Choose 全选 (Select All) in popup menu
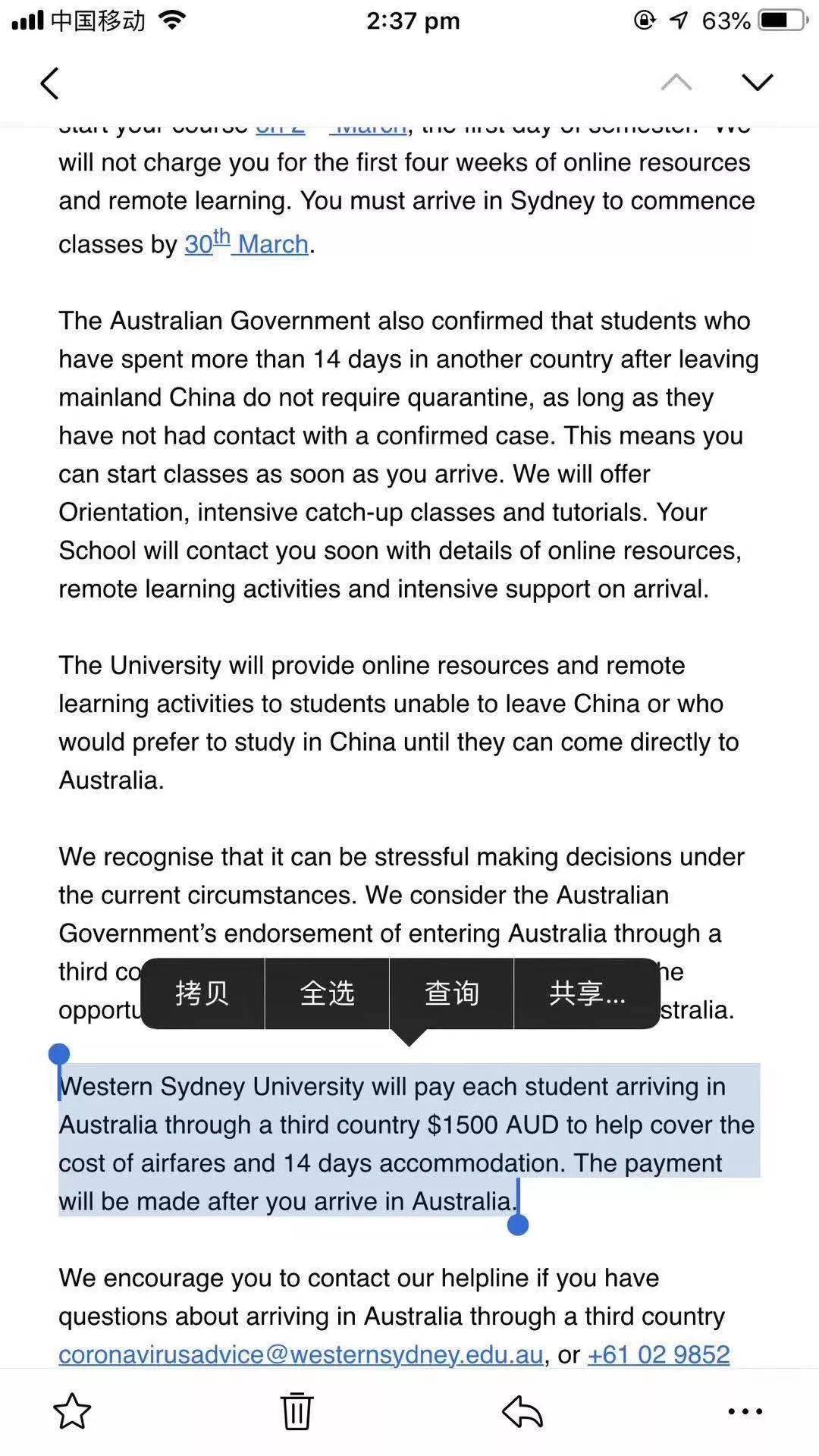Image resolution: width=819 pixels, height=1456 pixels. pyautogui.click(x=327, y=993)
